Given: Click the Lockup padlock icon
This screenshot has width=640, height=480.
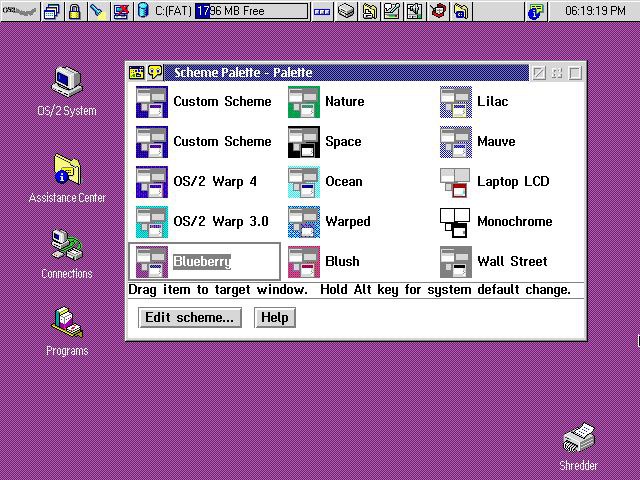Looking at the screenshot, I should coord(74,11).
